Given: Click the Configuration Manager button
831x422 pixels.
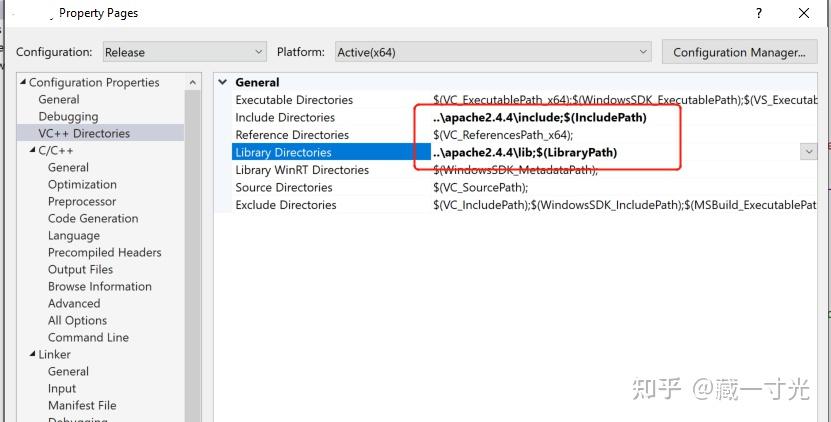Looking at the screenshot, I should (739, 52).
